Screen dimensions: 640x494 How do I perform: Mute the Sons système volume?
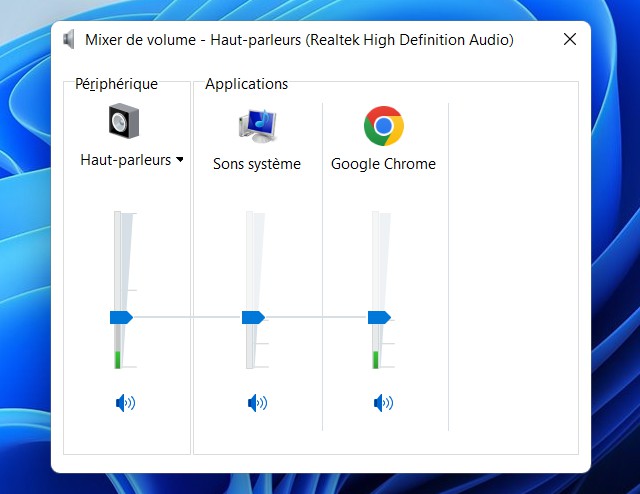(257, 403)
